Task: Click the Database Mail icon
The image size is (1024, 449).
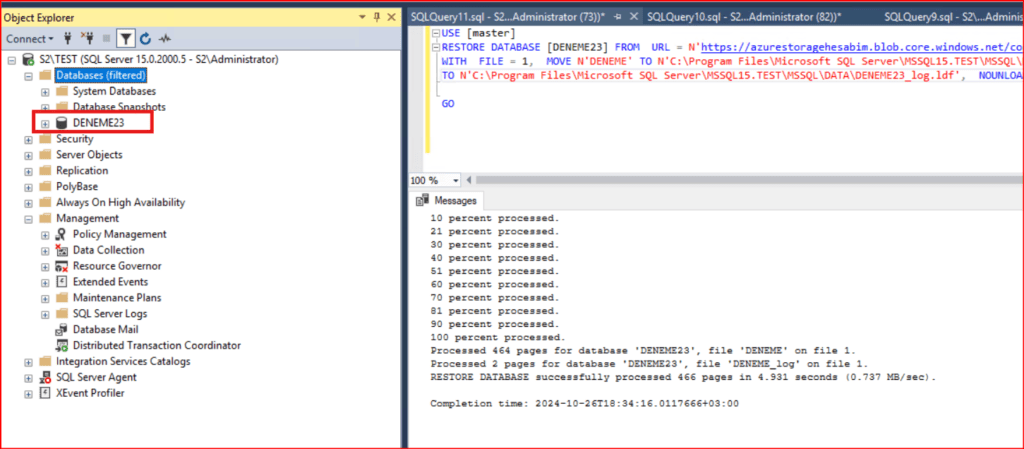Action: 62,330
